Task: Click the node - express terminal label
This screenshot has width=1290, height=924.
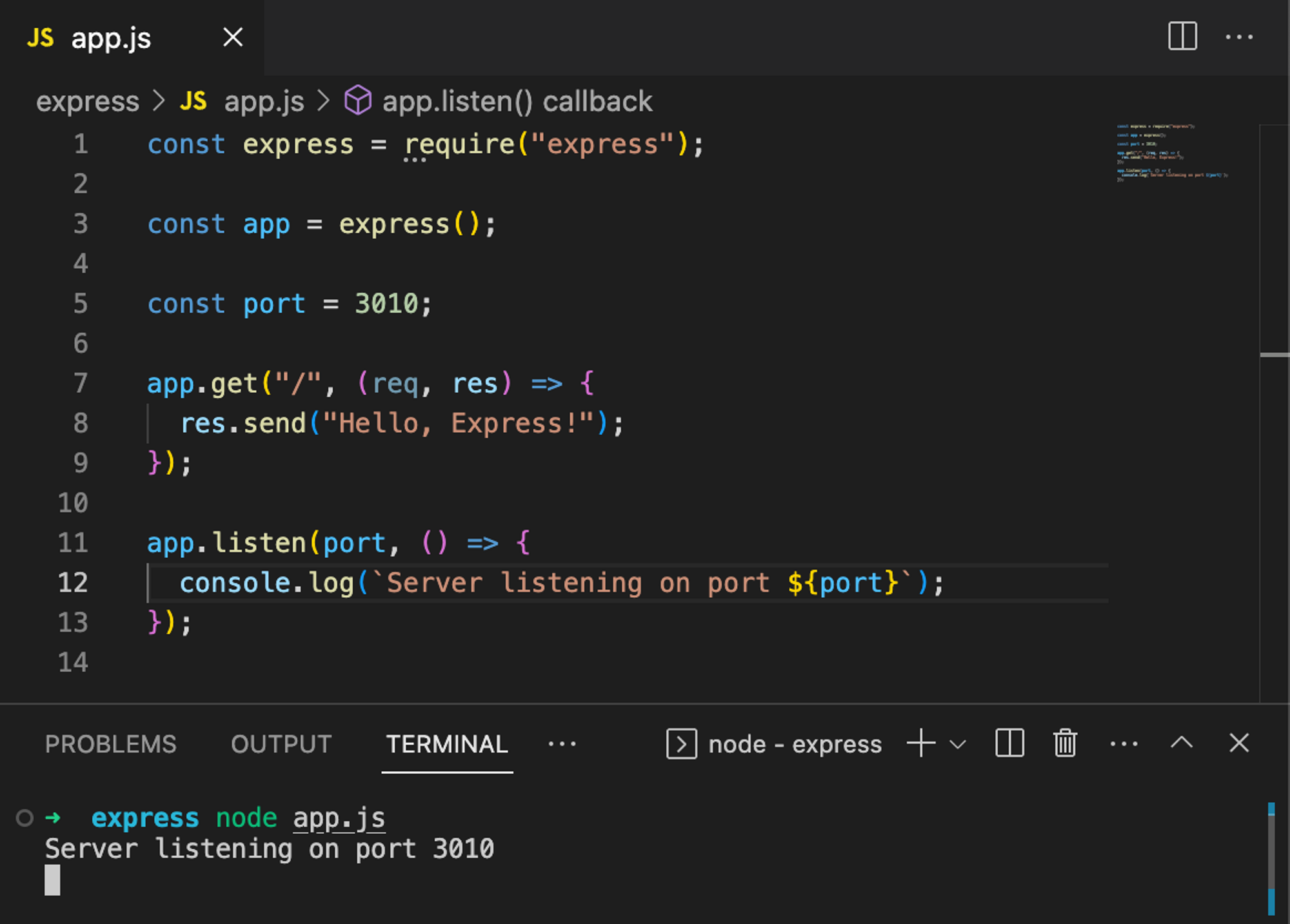Action: [x=795, y=744]
